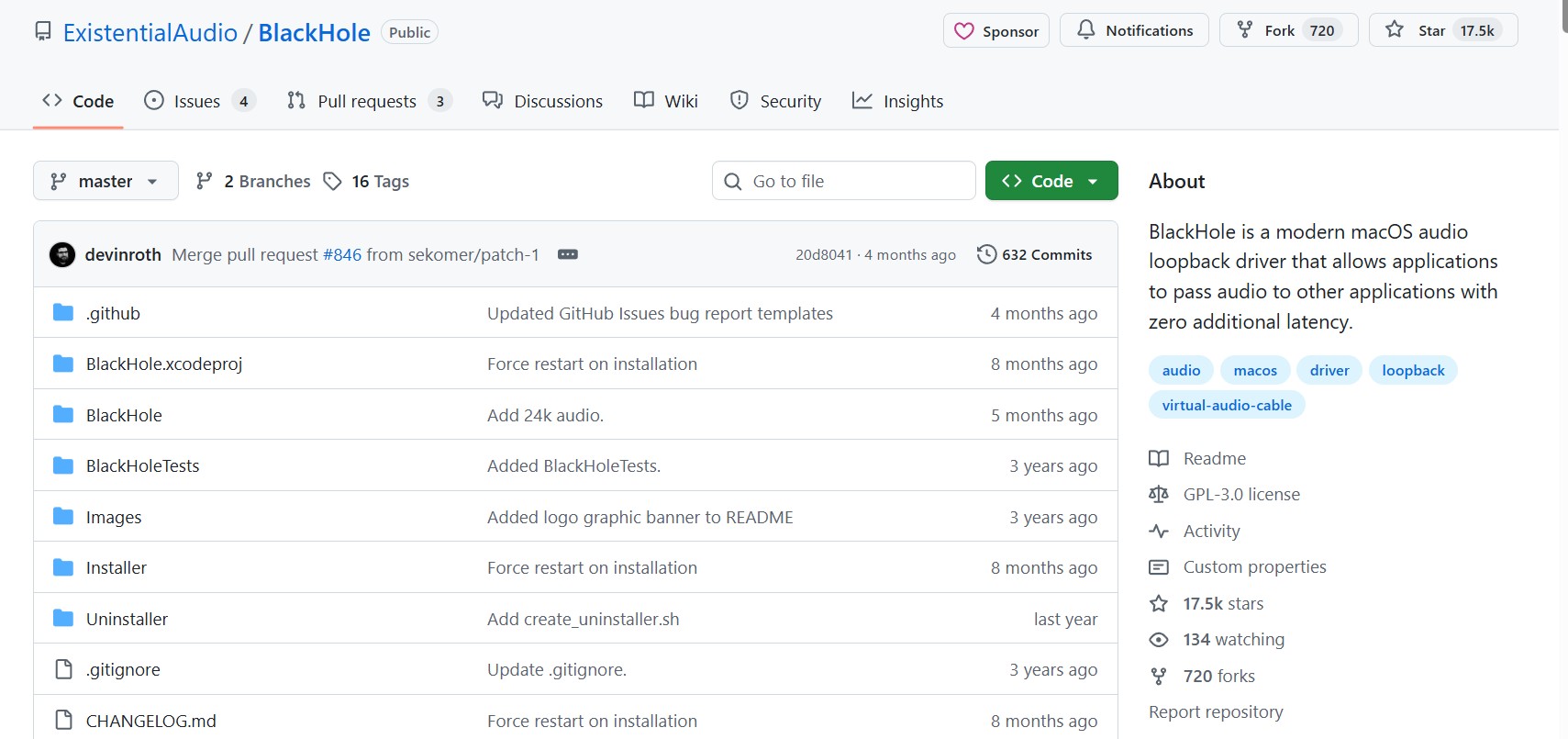Click the Sponsor heart icon
The height and width of the screenshot is (739, 1568).
963,31
